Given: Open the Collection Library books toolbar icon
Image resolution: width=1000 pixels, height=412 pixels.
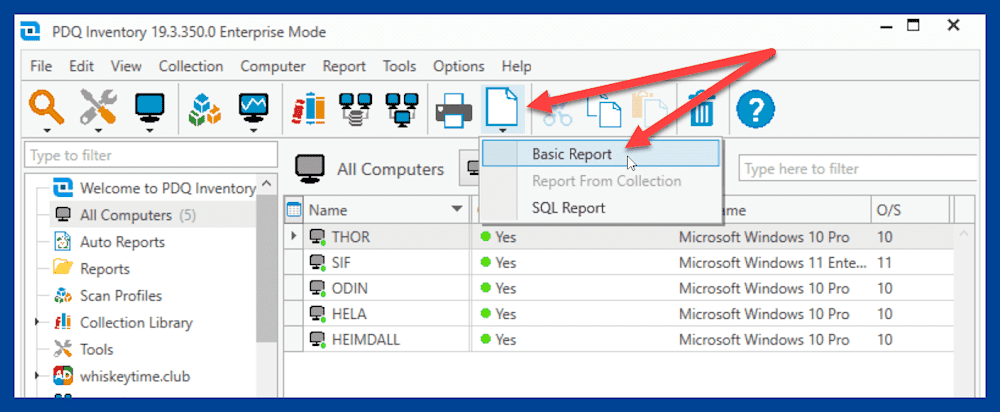Looking at the screenshot, I should [309, 108].
